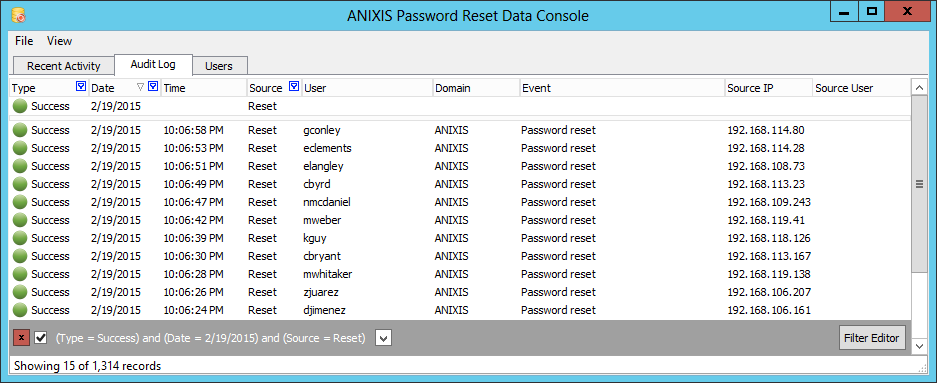
Task: Sort by the Source User column header
Action: click(x=861, y=88)
